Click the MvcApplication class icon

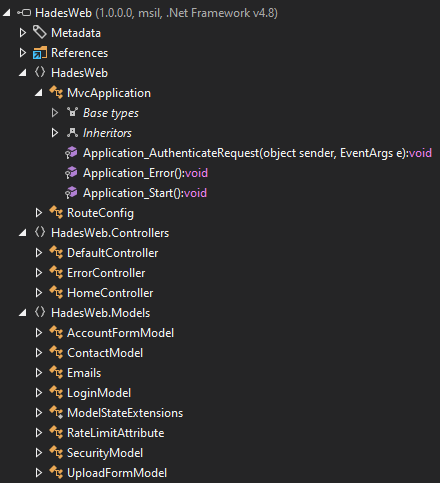click(56, 92)
